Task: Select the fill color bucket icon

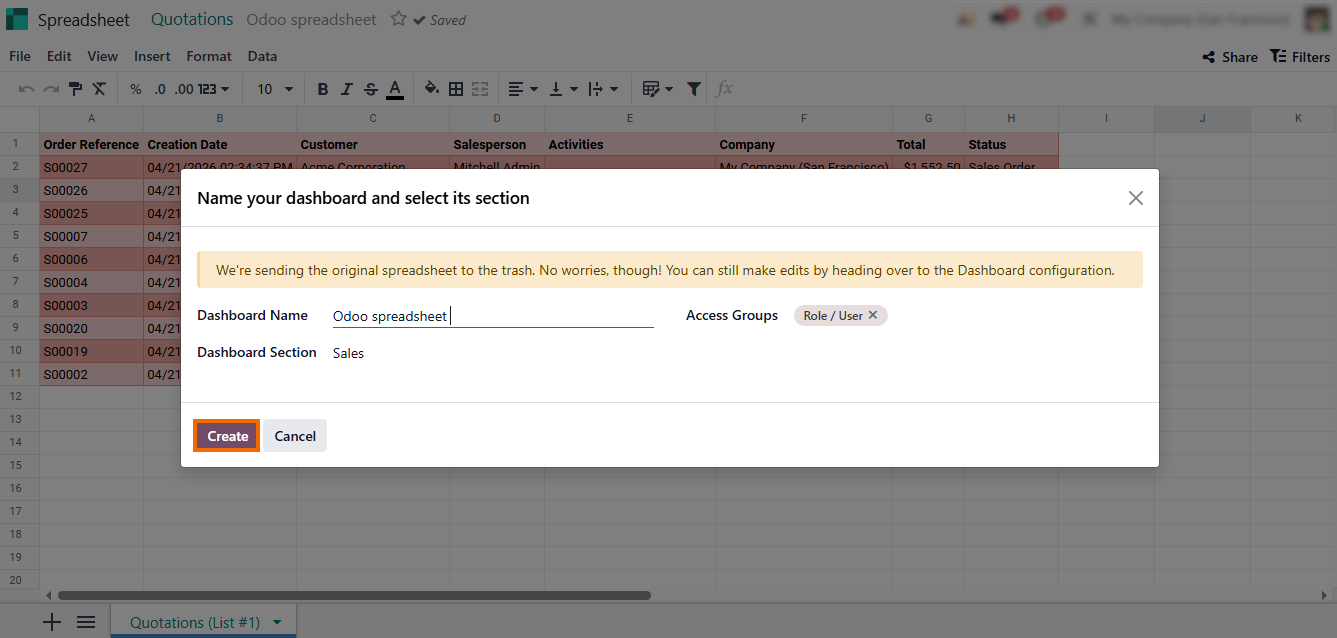Action: tap(431, 89)
